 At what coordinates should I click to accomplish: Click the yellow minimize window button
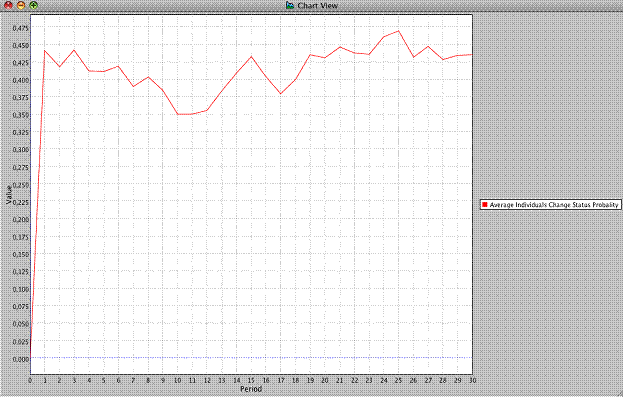21,5
